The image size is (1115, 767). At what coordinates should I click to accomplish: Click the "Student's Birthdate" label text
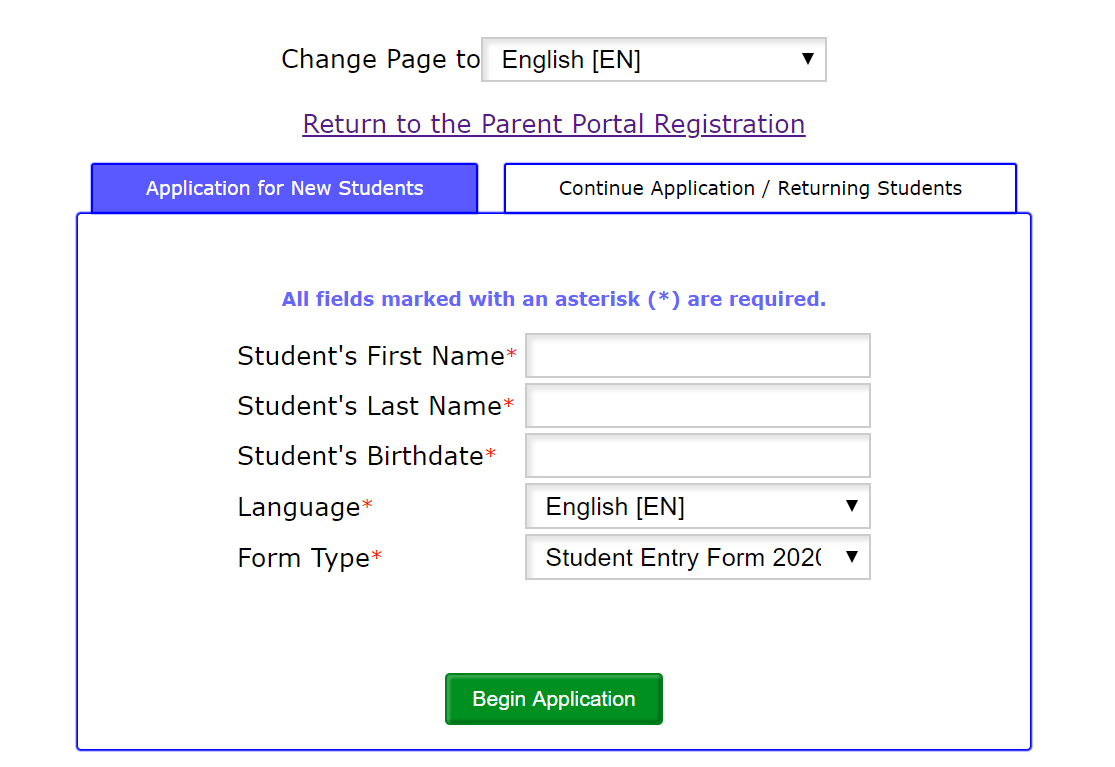(360, 457)
